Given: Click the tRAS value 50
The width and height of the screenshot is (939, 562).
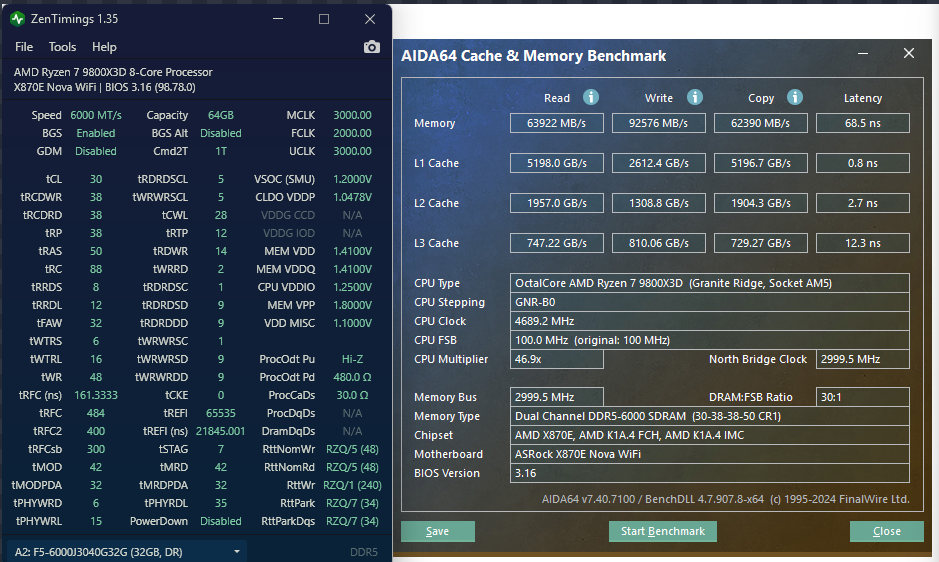Looking at the screenshot, I should click(96, 251).
